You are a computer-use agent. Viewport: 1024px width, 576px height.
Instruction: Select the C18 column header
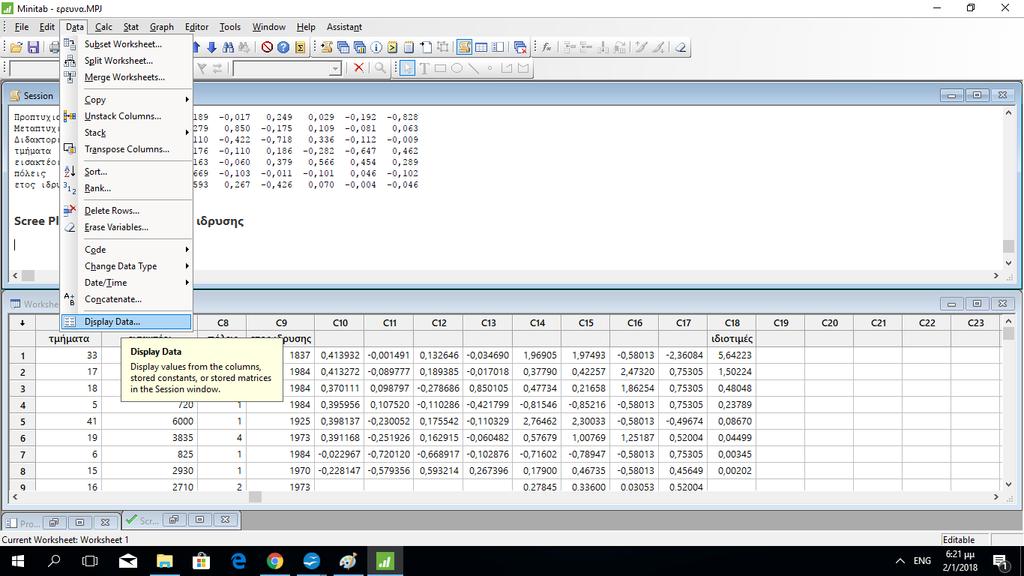coord(732,323)
